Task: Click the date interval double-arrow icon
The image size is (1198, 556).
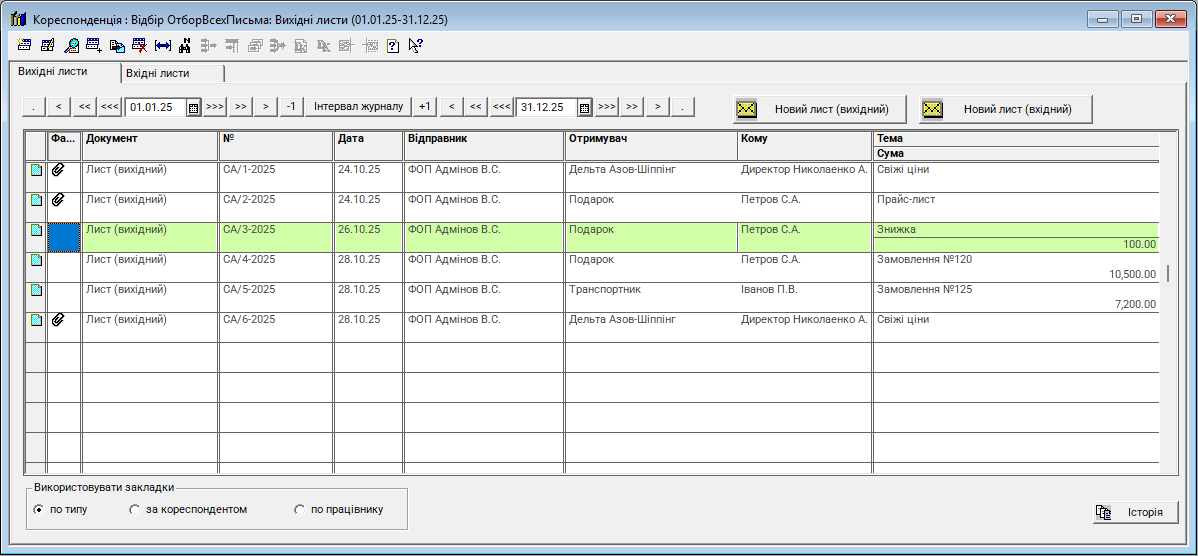Action: pyautogui.click(x=163, y=45)
